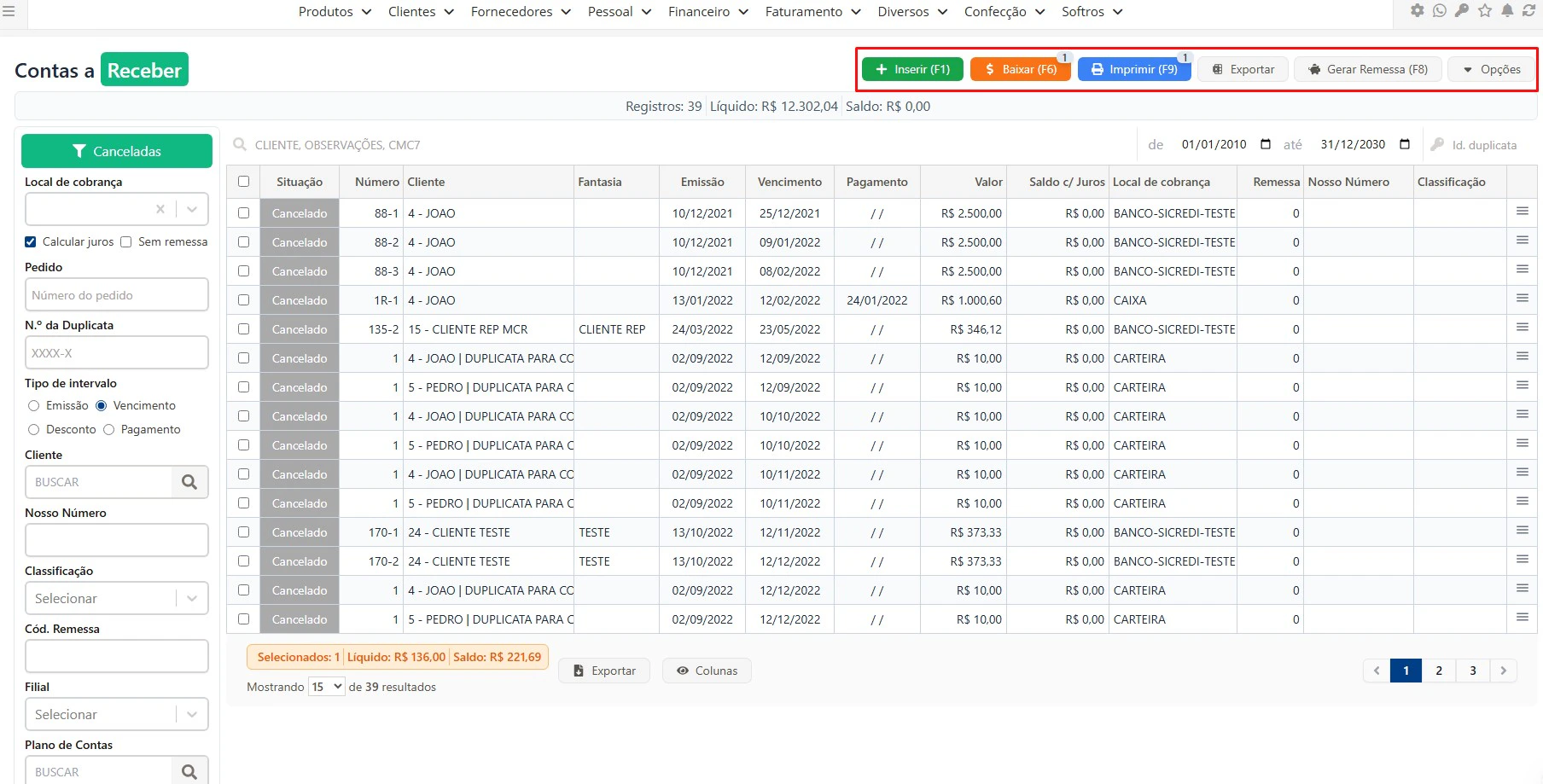Open the Colunas visibility button

[707, 671]
